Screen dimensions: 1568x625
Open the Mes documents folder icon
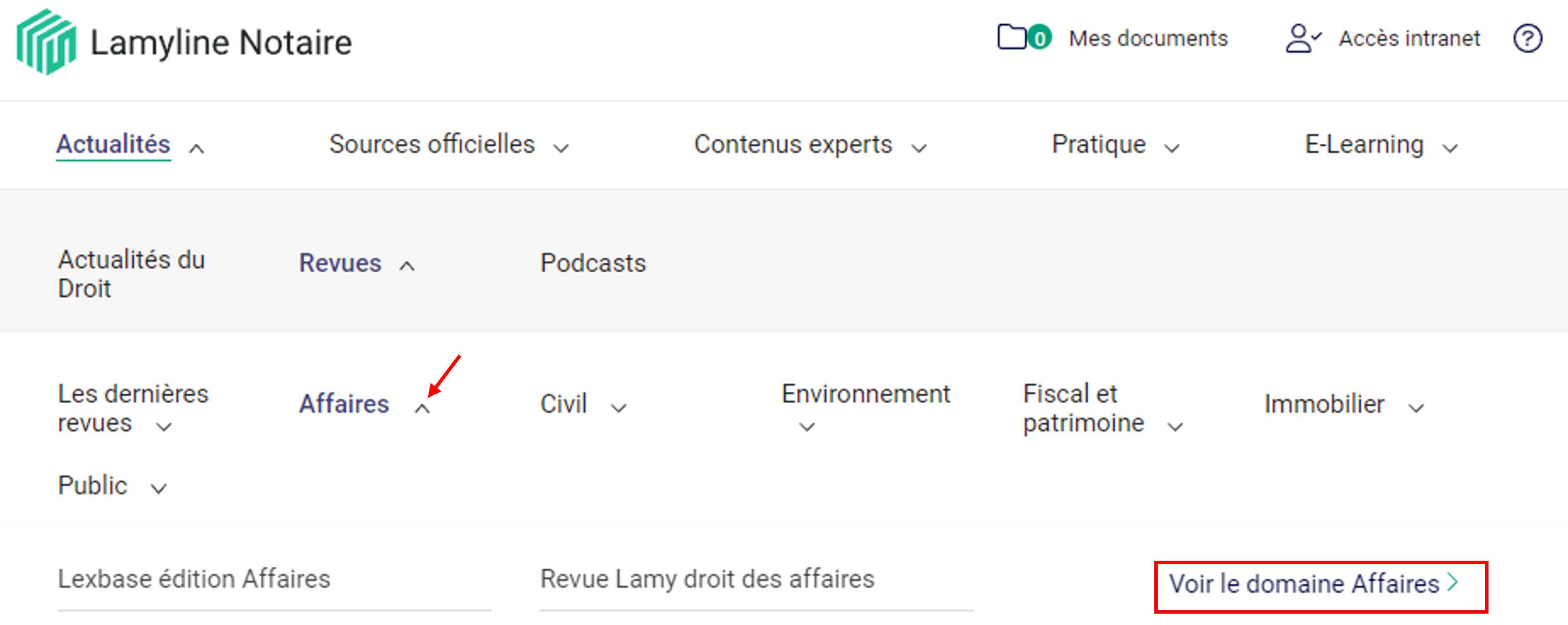pyautogui.click(x=1011, y=37)
